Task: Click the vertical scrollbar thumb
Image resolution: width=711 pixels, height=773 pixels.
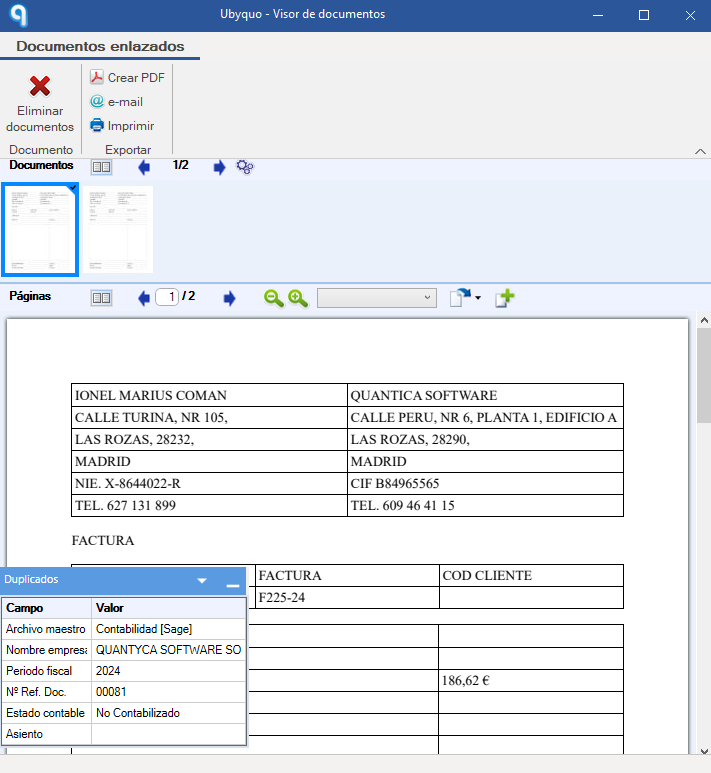Action: (x=704, y=376)
